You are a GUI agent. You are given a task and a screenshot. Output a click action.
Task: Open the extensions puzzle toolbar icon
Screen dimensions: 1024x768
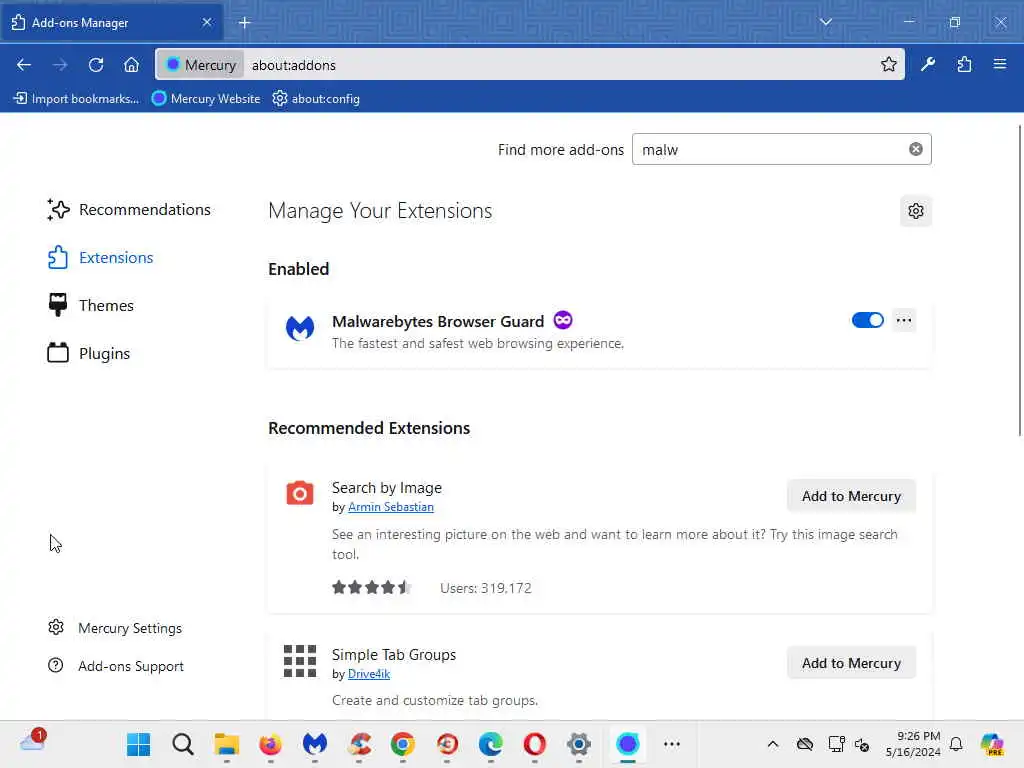[964, 64]
